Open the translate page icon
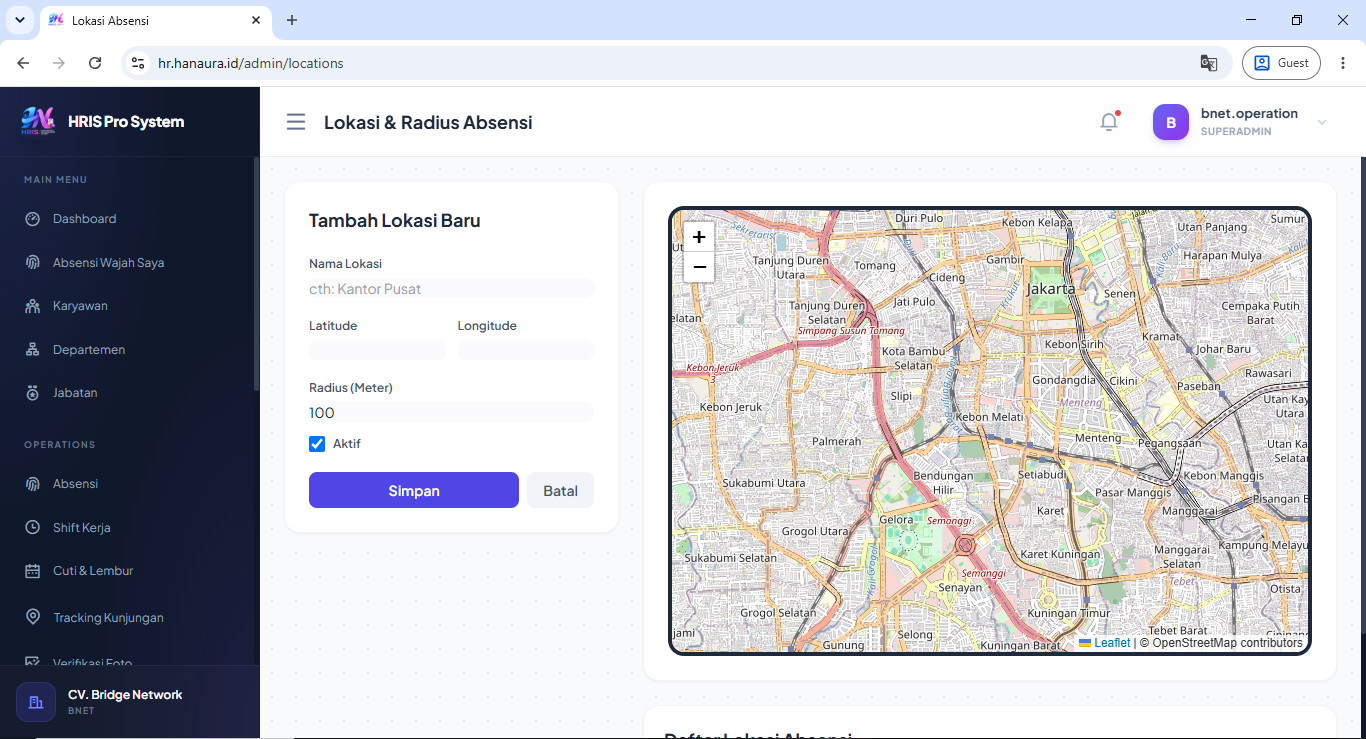This screenshot has height=739, width=1366. 1209,63
